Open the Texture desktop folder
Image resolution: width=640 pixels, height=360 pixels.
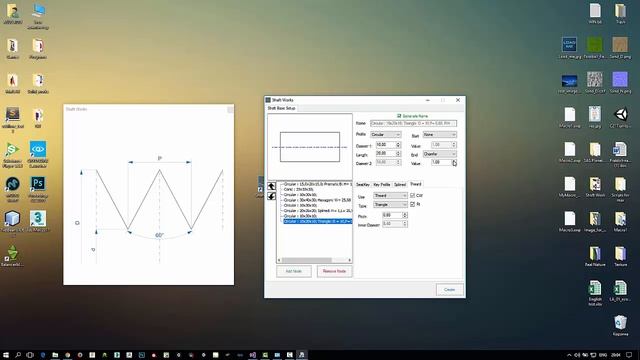(620, 256)
